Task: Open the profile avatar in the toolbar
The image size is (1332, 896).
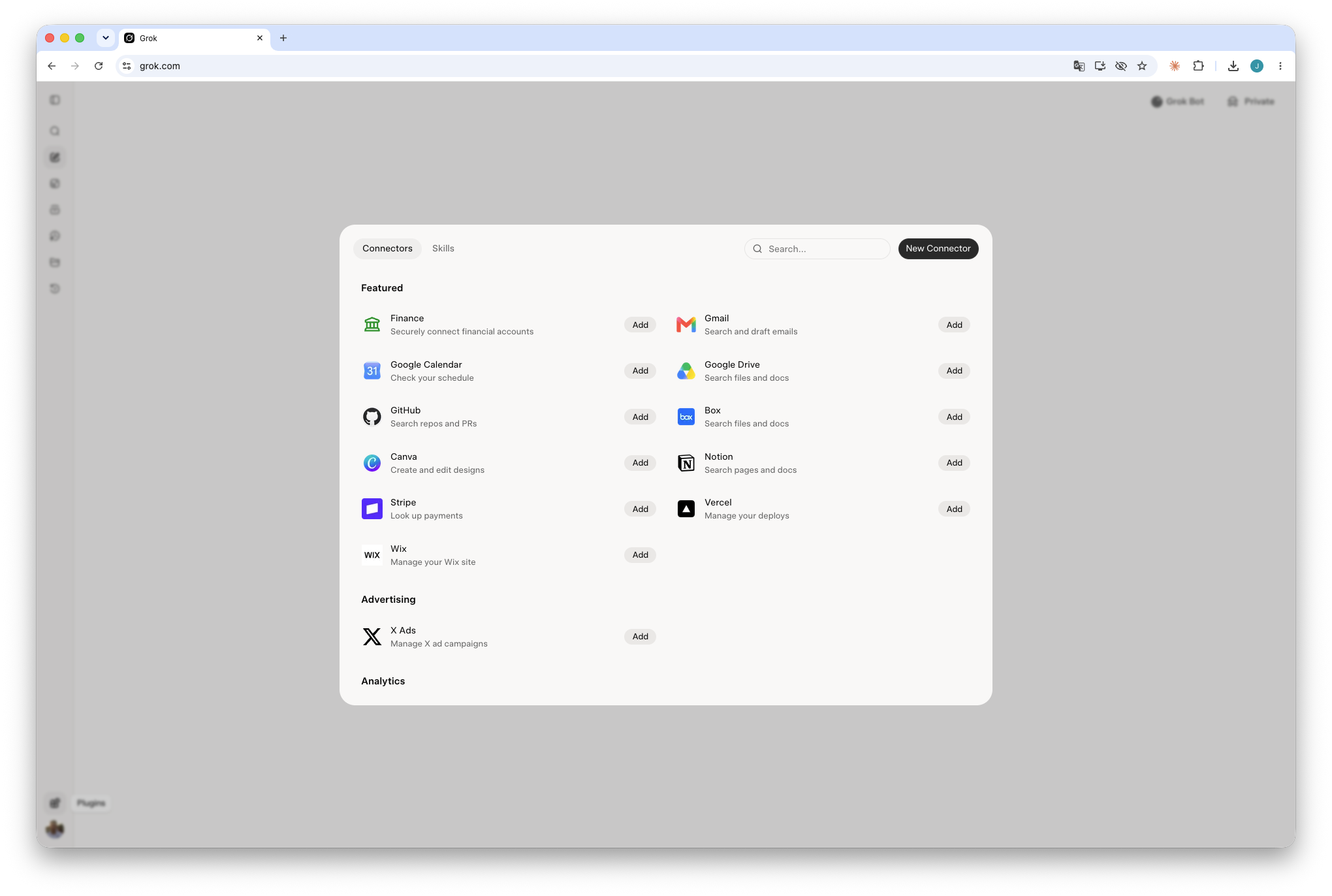Action: [1257, 66]
